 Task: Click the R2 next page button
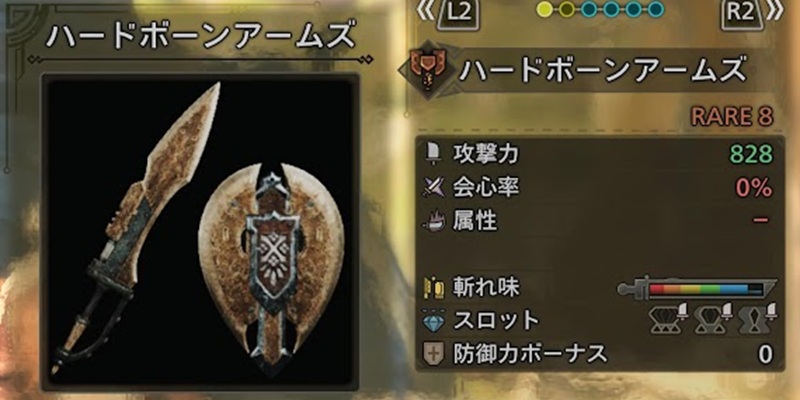pyautogui.click(x=742, y=13)
